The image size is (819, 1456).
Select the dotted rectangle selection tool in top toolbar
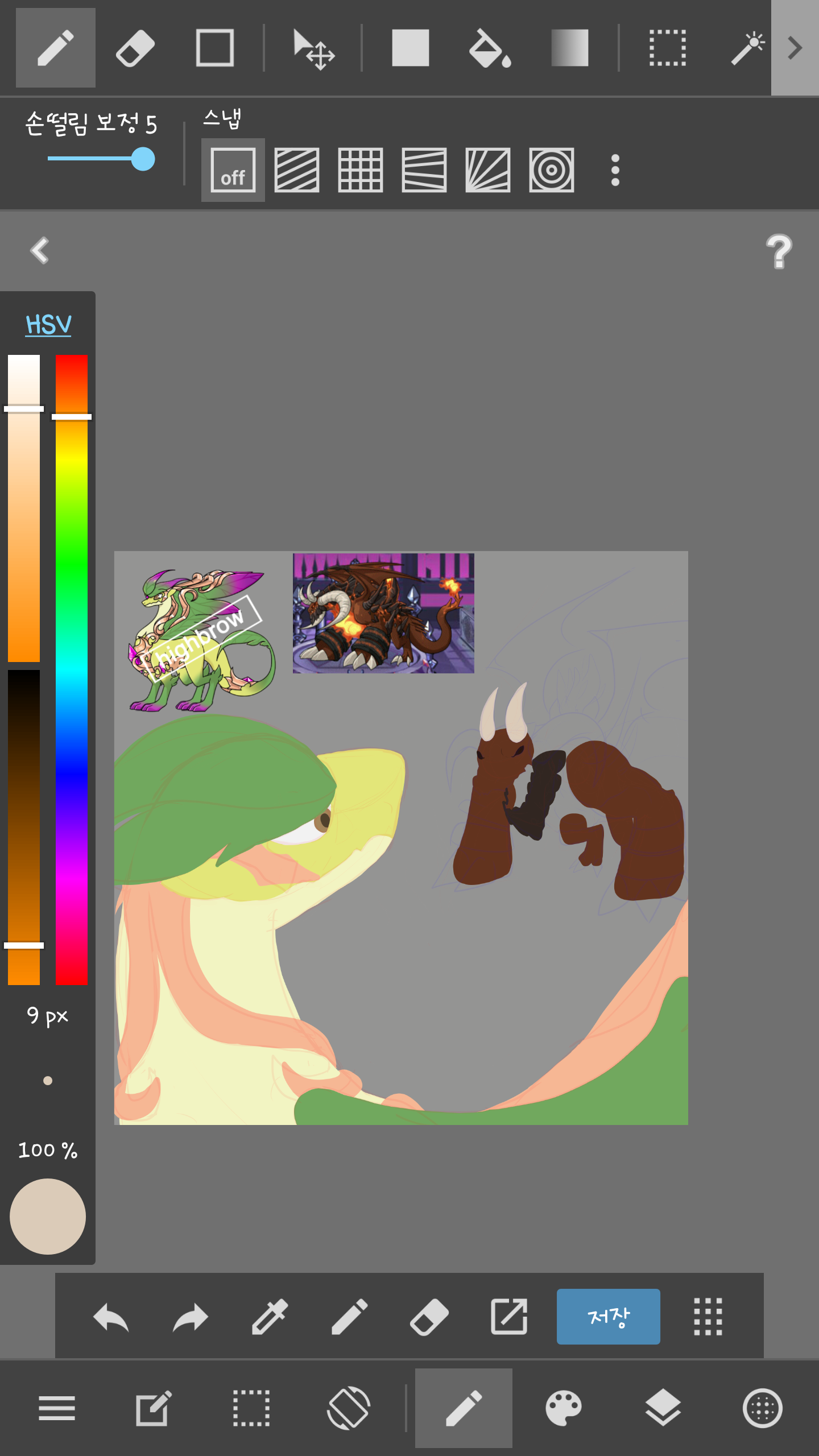(x=668, y=48)
